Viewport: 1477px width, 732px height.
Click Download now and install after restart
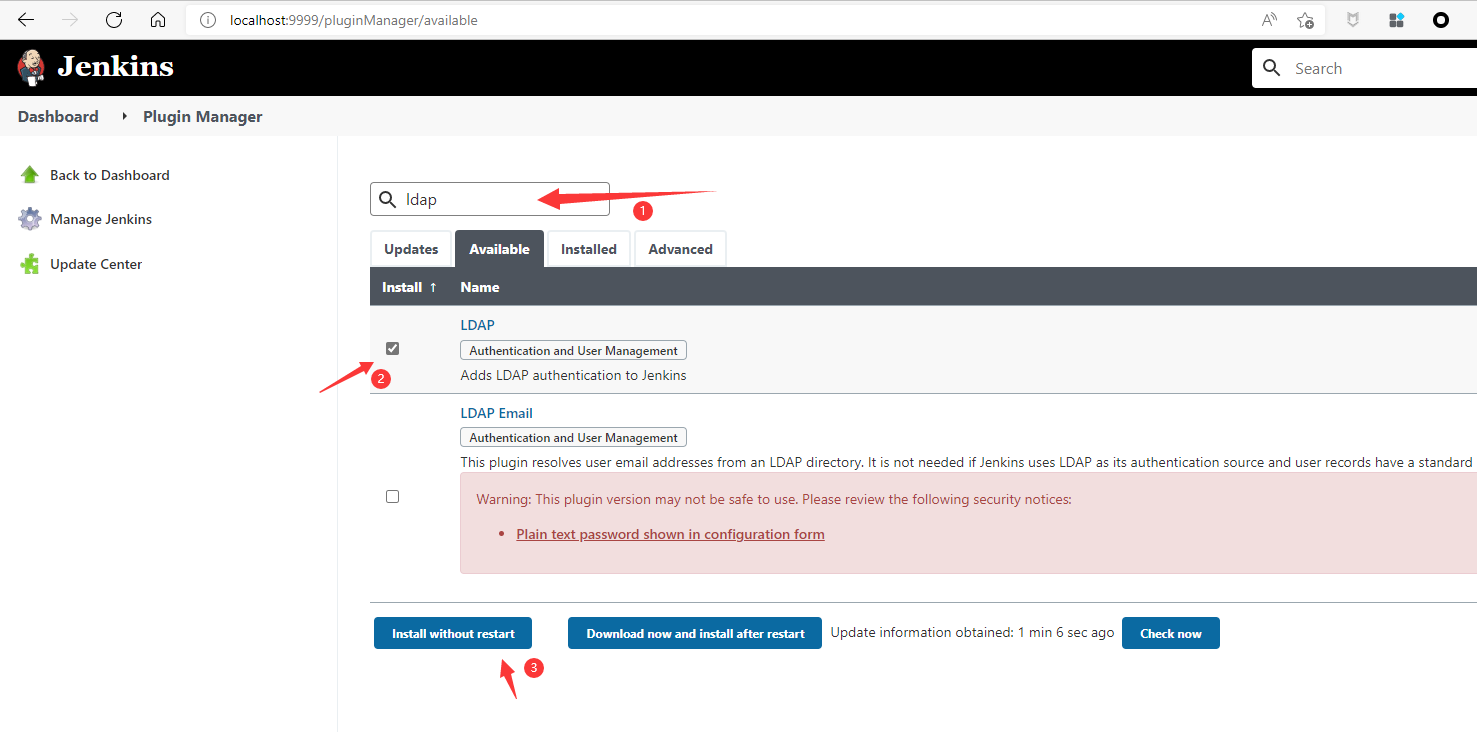tap(695, 633)
